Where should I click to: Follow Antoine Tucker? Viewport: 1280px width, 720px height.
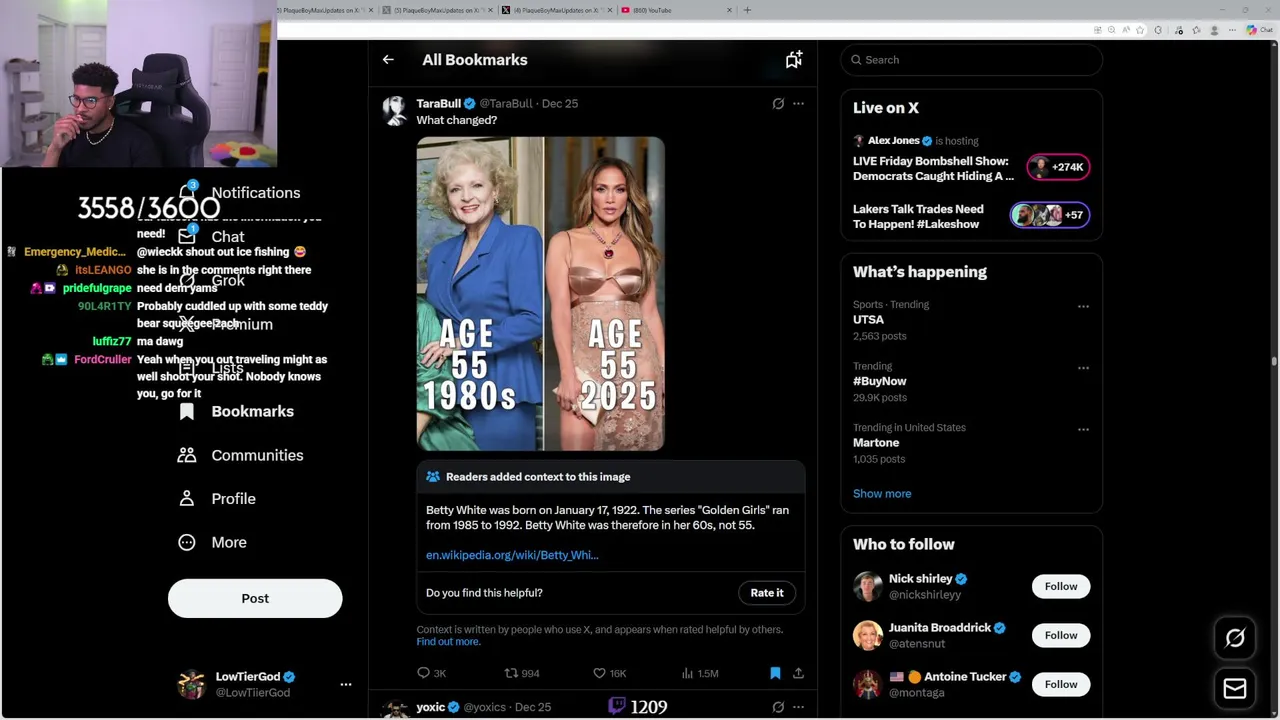[x=1061, y=684]
